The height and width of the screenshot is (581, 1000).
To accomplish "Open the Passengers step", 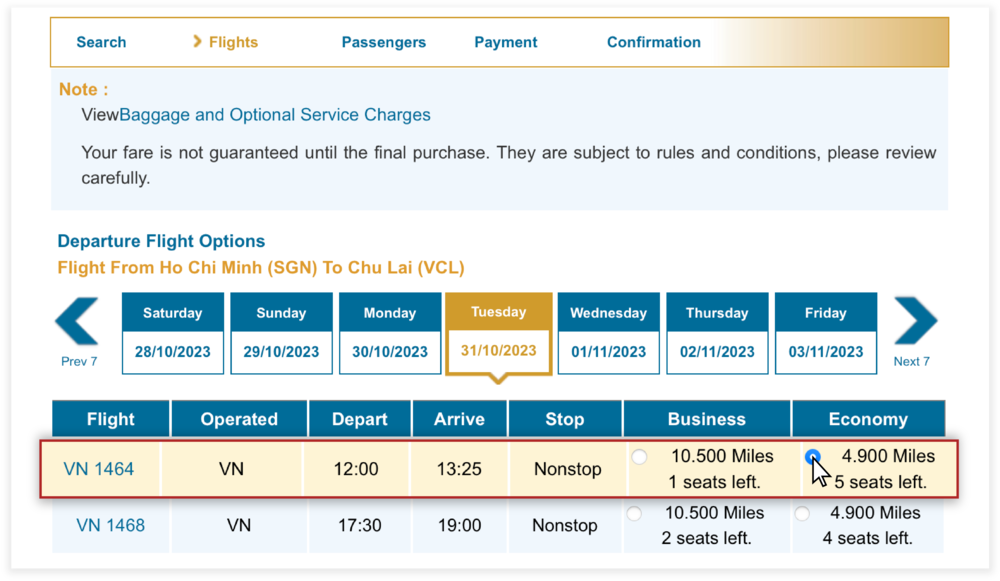I will 384,42.
